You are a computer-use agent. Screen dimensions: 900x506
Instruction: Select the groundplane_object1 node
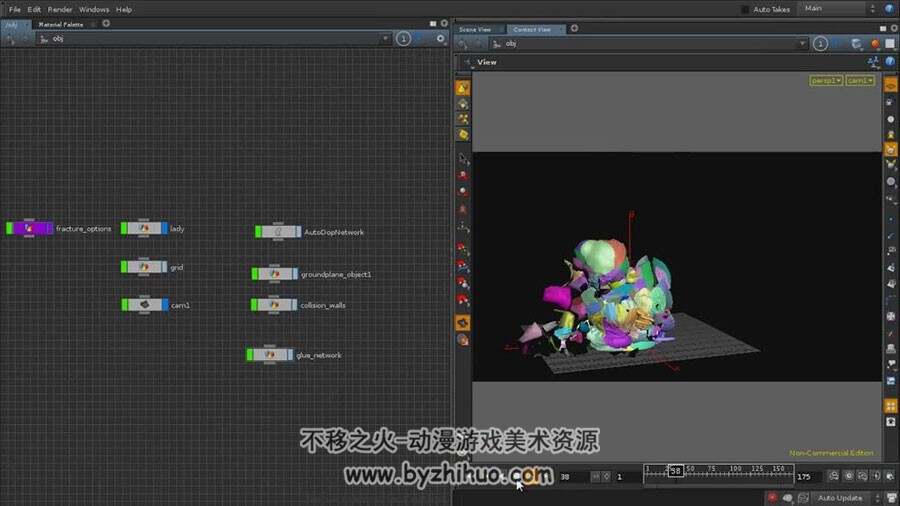[274, 274]
